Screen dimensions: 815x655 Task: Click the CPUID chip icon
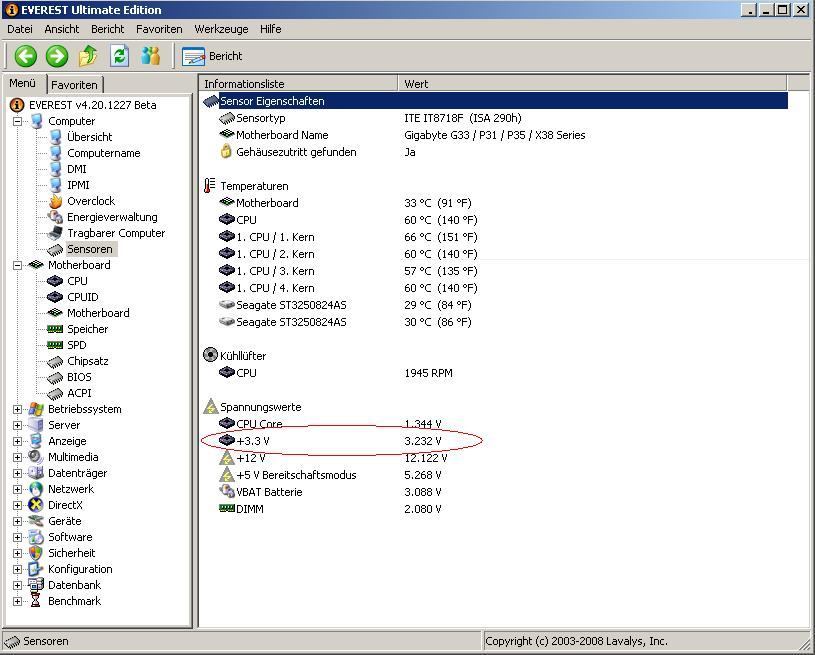point(55,297)
